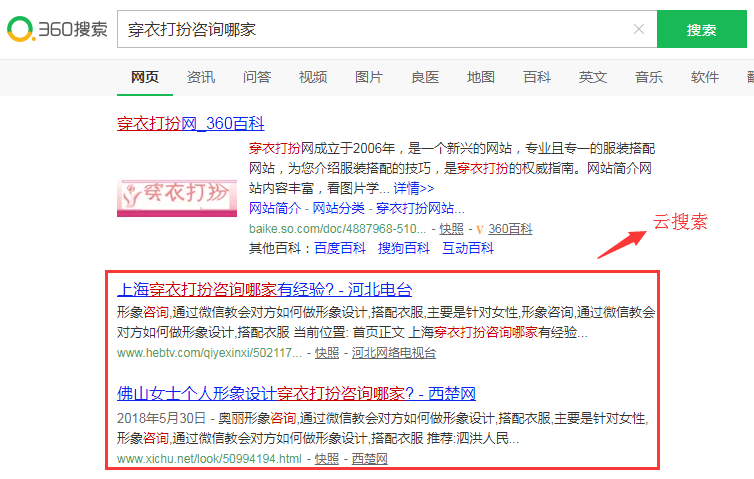
Task: Click the www.hebtv.com/qiyexinxi URL
Action: 209,353
